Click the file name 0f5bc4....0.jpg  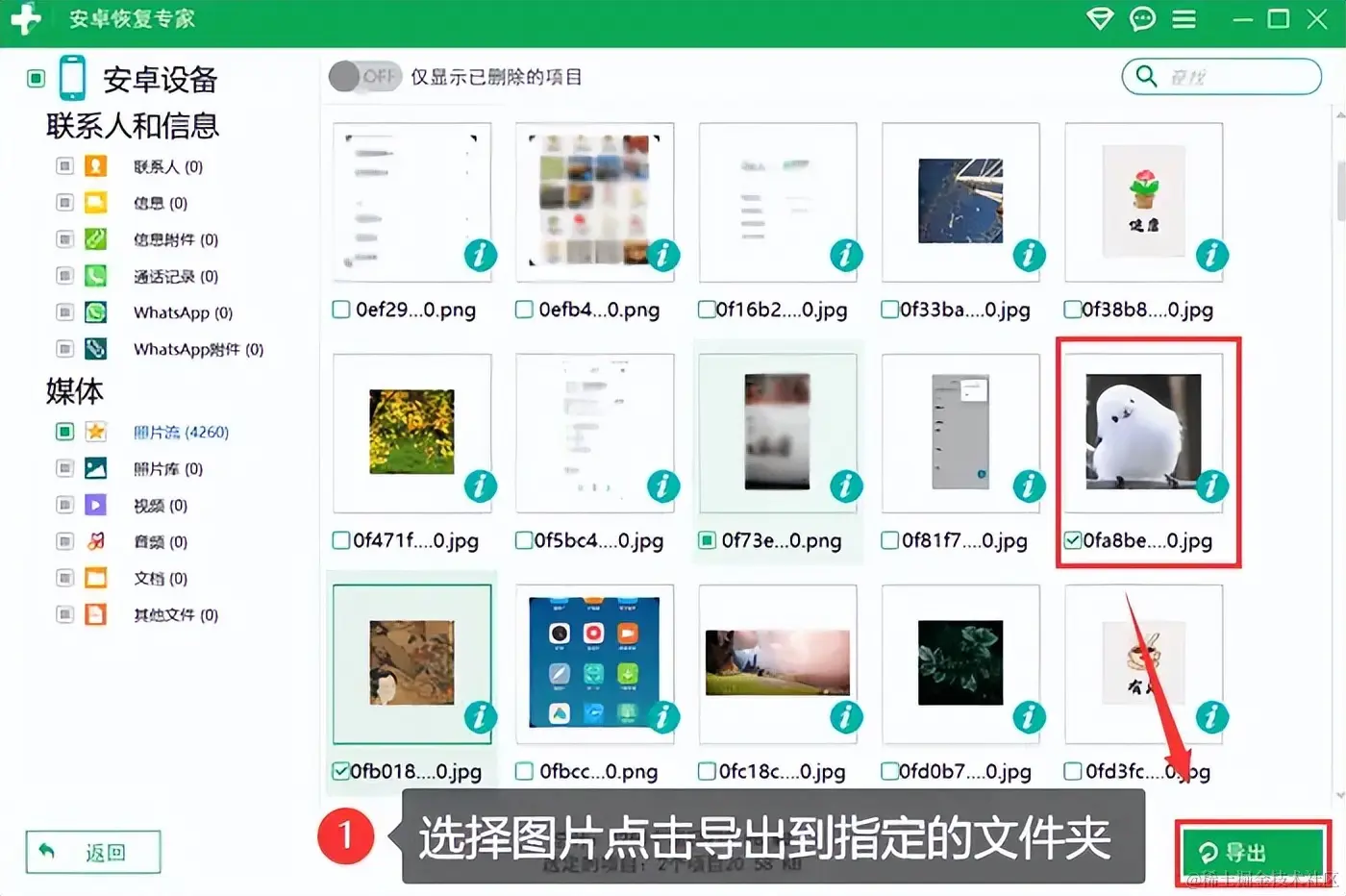click(599, 541)
